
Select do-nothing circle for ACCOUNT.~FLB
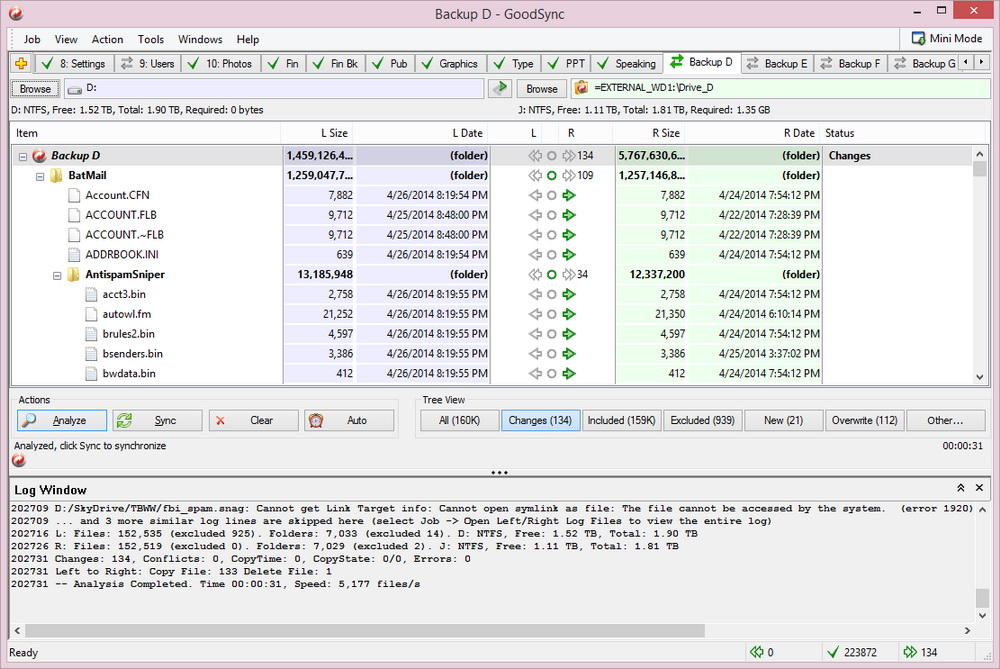552,235
